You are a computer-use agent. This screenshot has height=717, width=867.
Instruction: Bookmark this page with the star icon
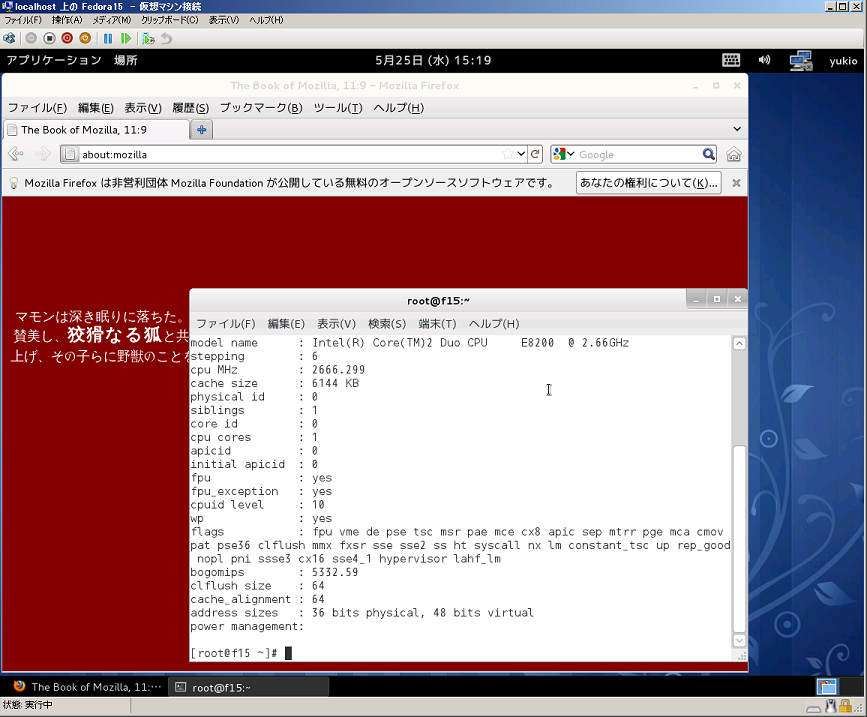pos(508,154)
